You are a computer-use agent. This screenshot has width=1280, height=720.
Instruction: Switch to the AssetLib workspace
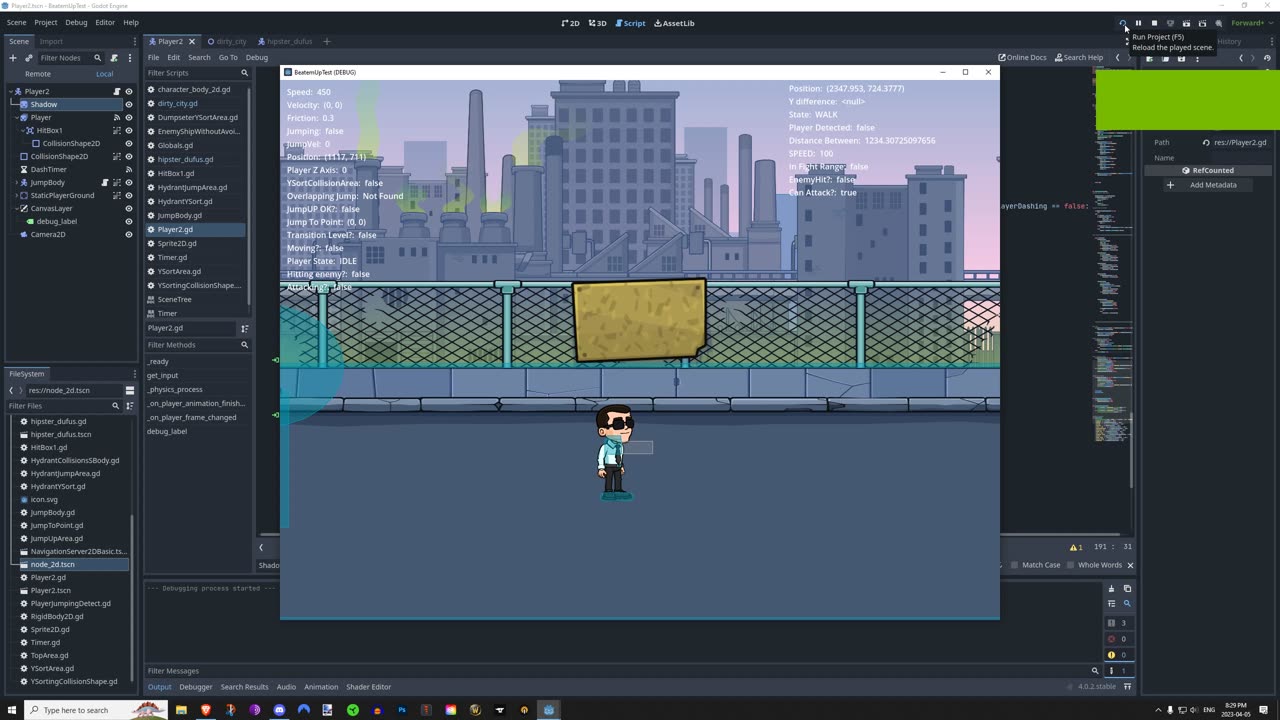674,23
